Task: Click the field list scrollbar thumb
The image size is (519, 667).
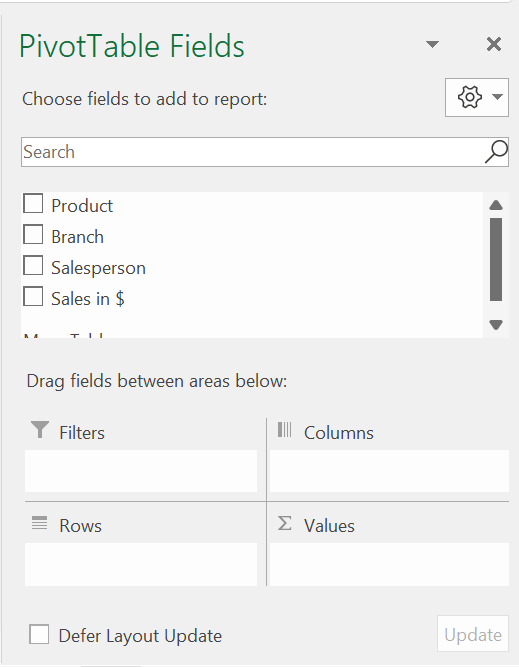Action: pyautogui.click(x=496, y=259)
